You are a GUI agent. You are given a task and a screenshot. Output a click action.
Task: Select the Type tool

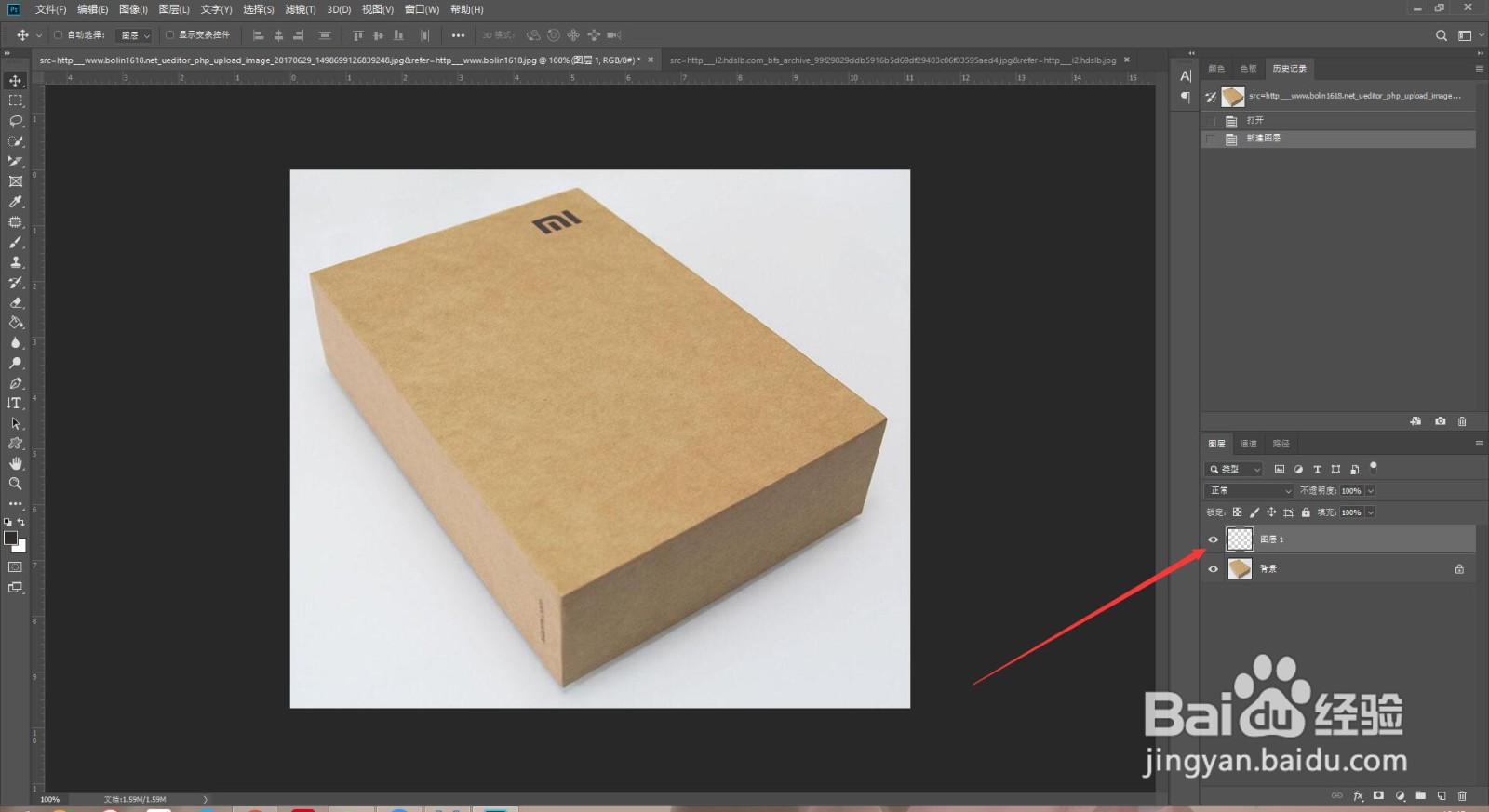tap(16, 404)
